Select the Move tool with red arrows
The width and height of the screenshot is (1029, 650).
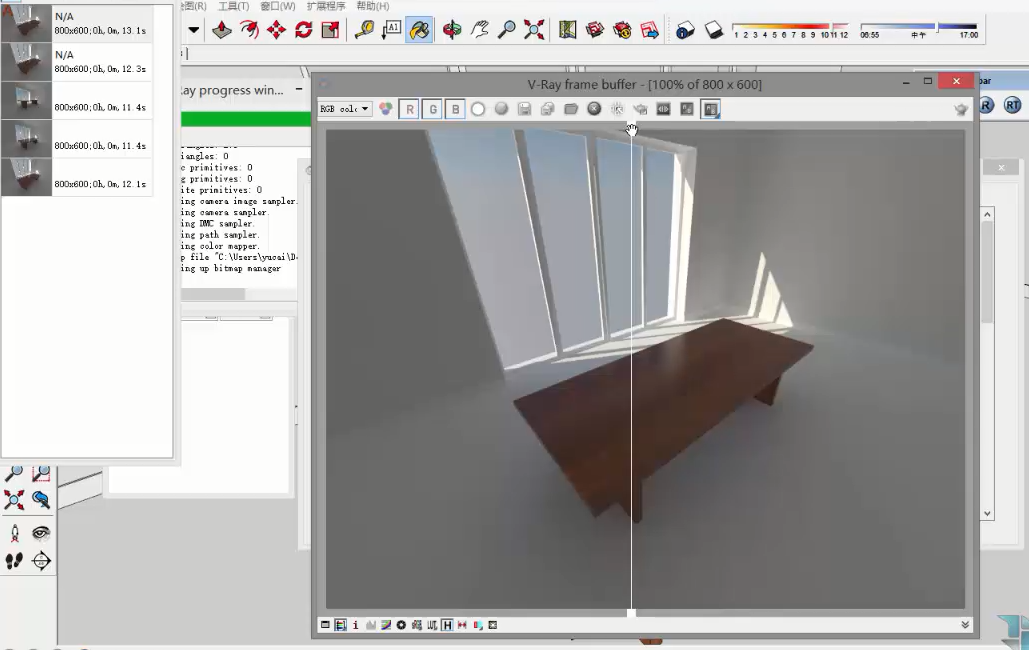tap(276, 30)
